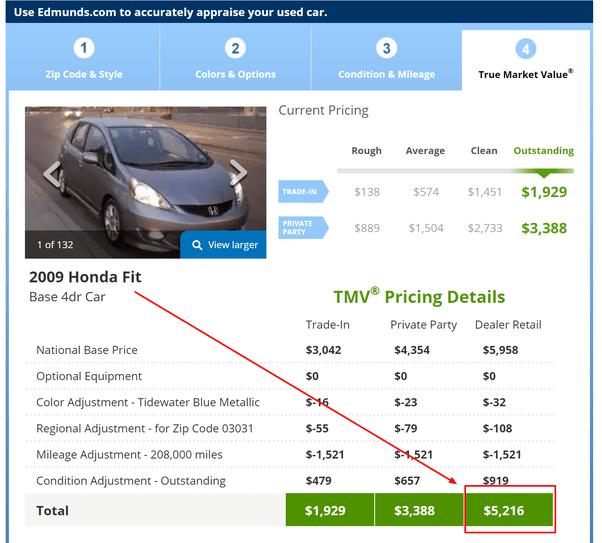The height and width of the screenshot is (543, 602).
Task: Select the True Market Value tab
Action: pyautogui.click(x=526, y=60)
